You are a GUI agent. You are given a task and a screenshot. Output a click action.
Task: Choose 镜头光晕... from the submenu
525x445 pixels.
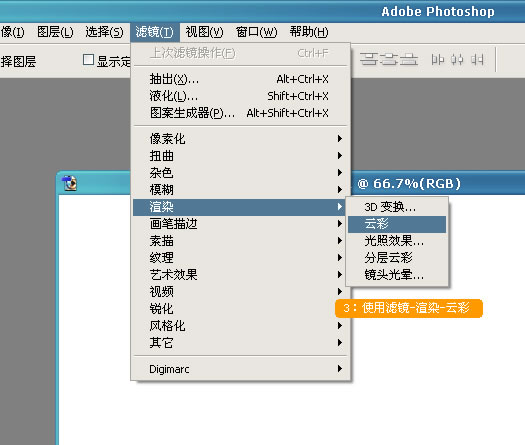(397, 275)
